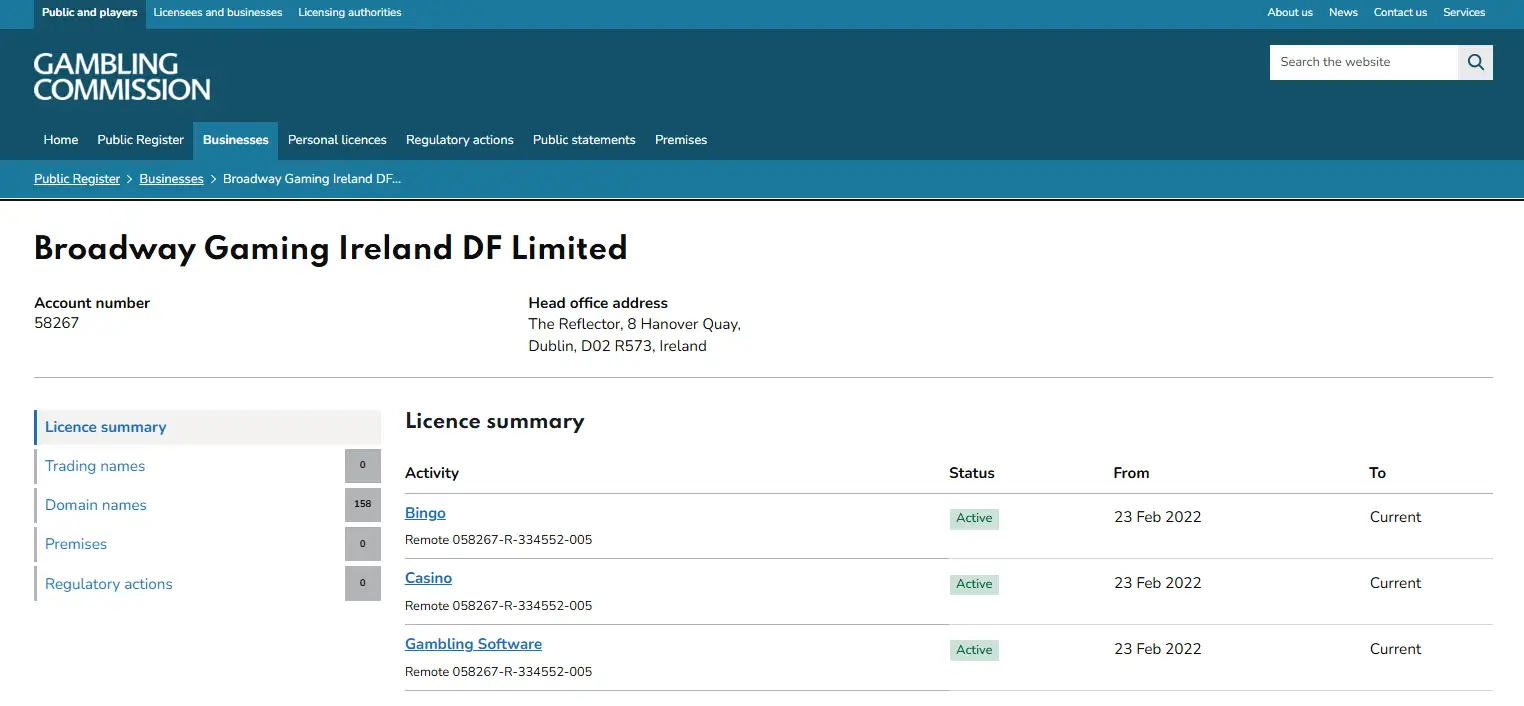Click the search magnifier icon button
The height and width of the screenshot is (706, 1524).
coord(1475,62)
